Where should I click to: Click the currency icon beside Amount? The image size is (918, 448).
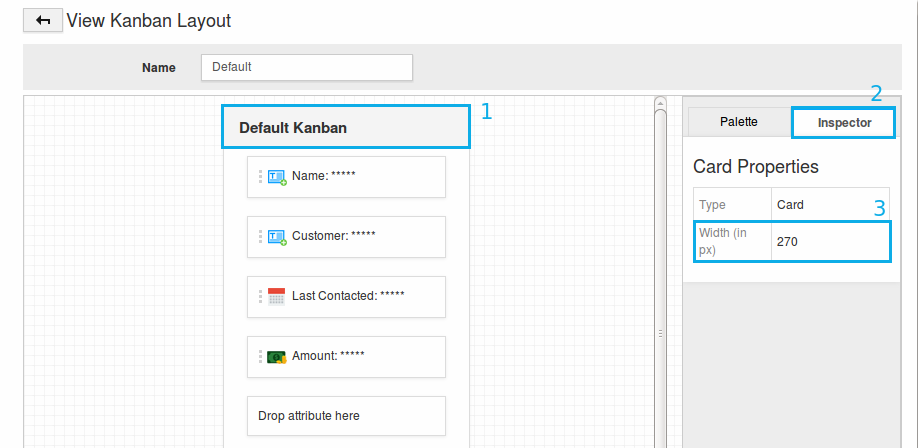[277, 356]
